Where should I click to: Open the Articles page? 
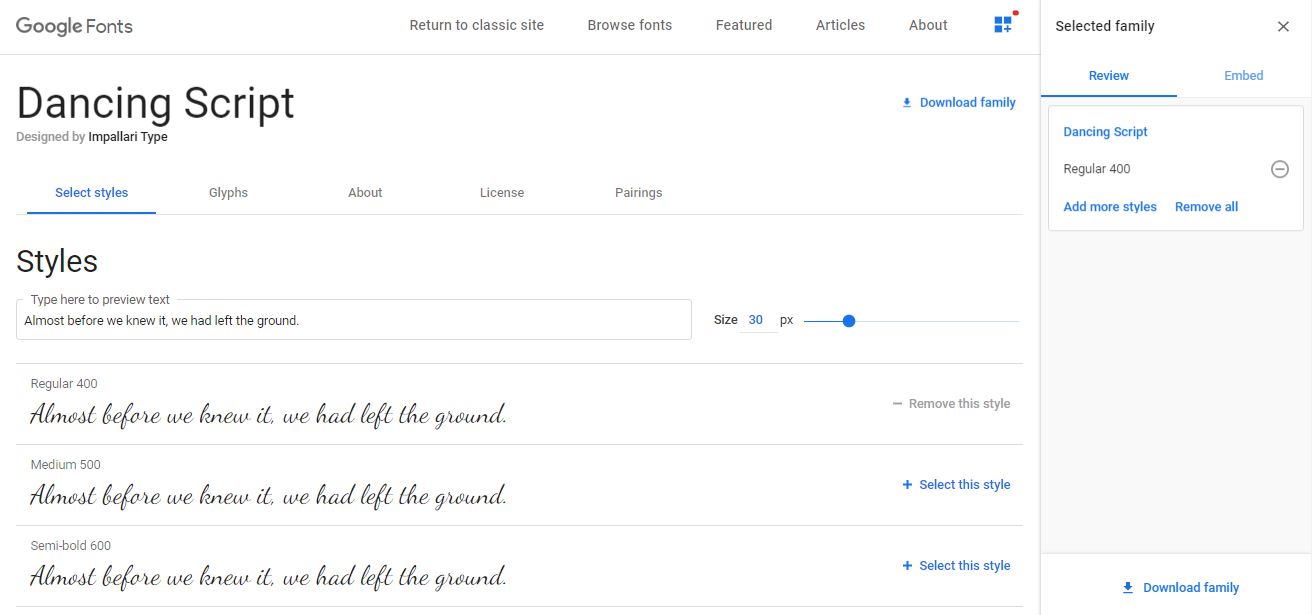pos(840,25)
